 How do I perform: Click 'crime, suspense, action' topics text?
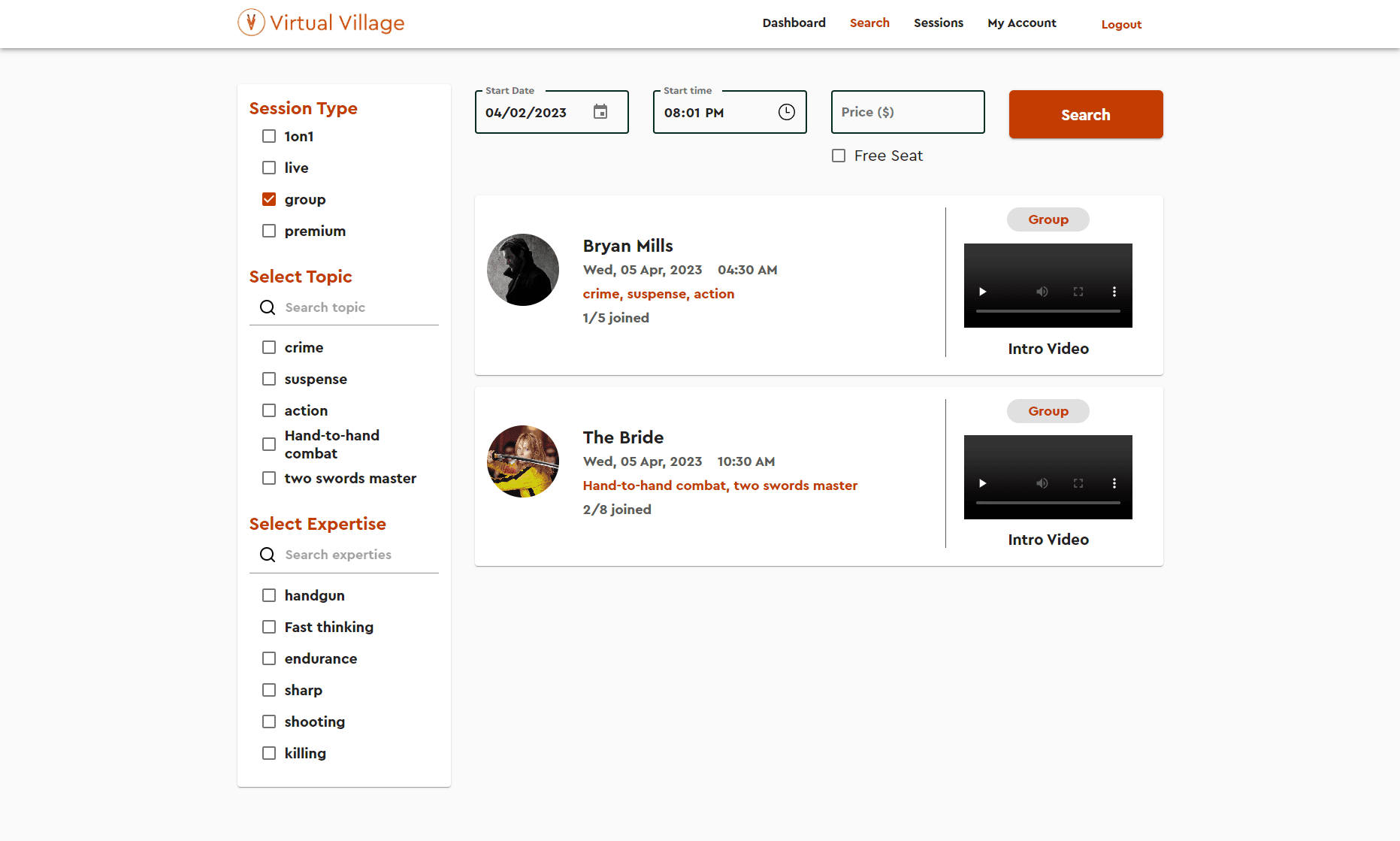click(x=658, y=294)
